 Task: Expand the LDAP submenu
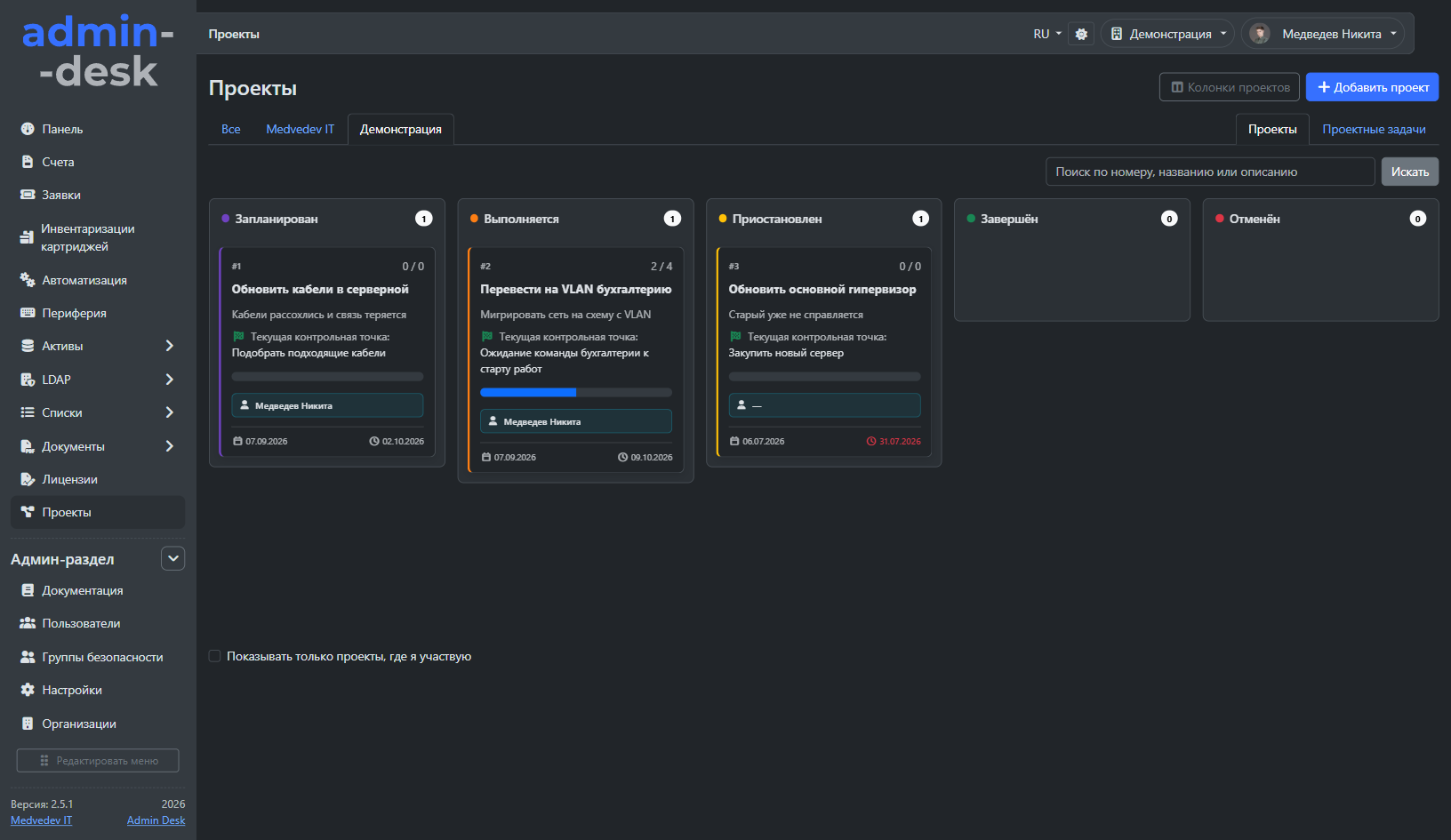(x=170, y=380)
